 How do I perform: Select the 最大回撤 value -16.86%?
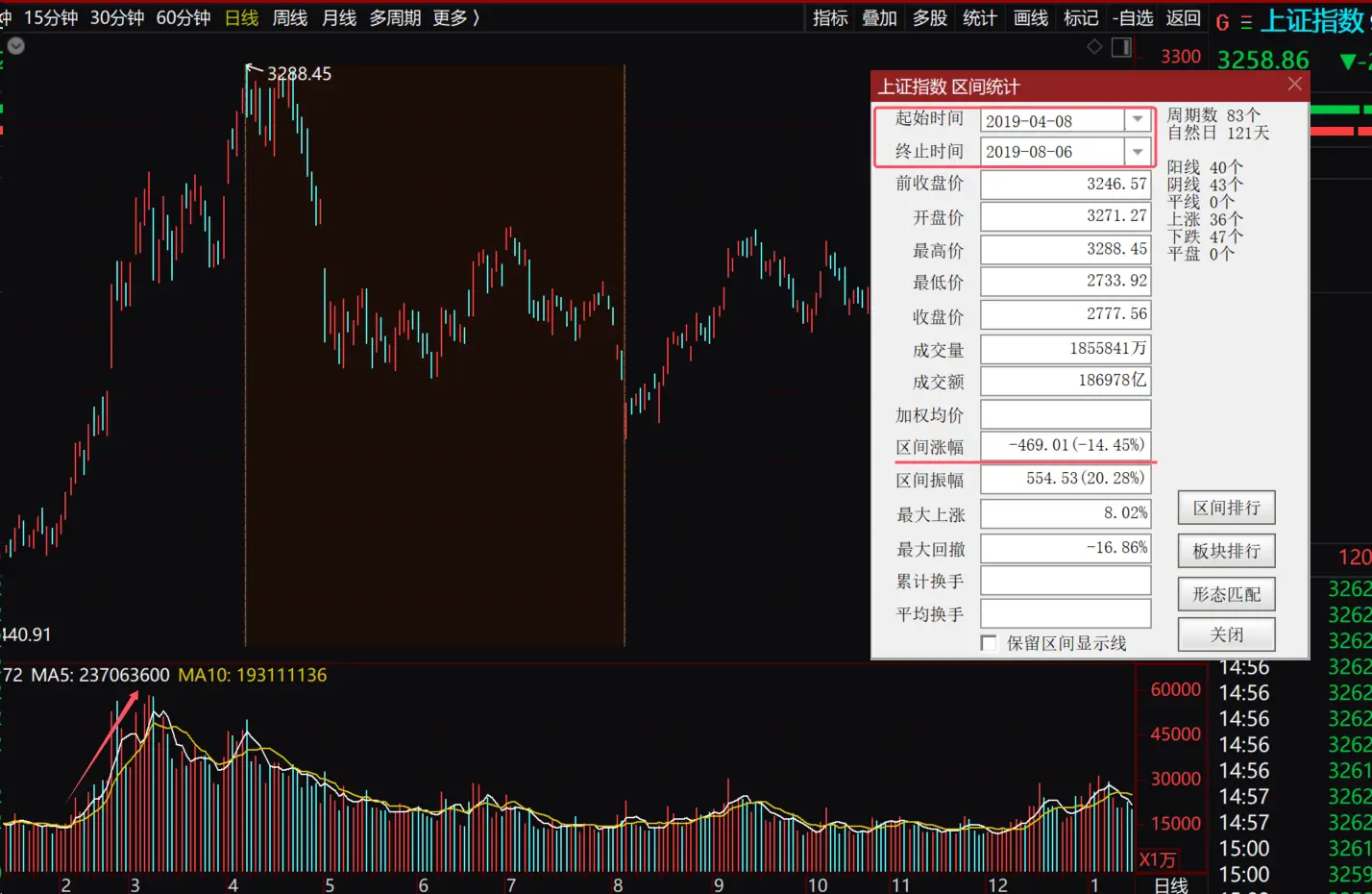(1066, 548)
